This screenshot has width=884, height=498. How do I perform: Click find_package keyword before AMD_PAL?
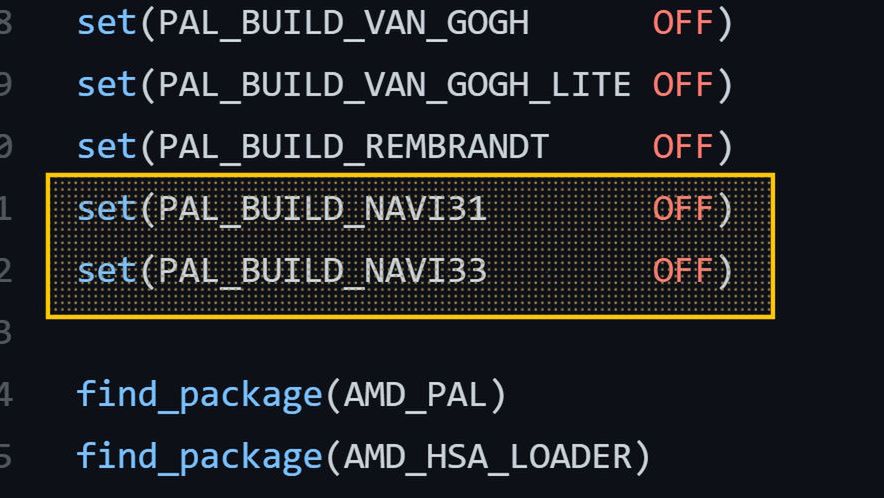(198, 394)
